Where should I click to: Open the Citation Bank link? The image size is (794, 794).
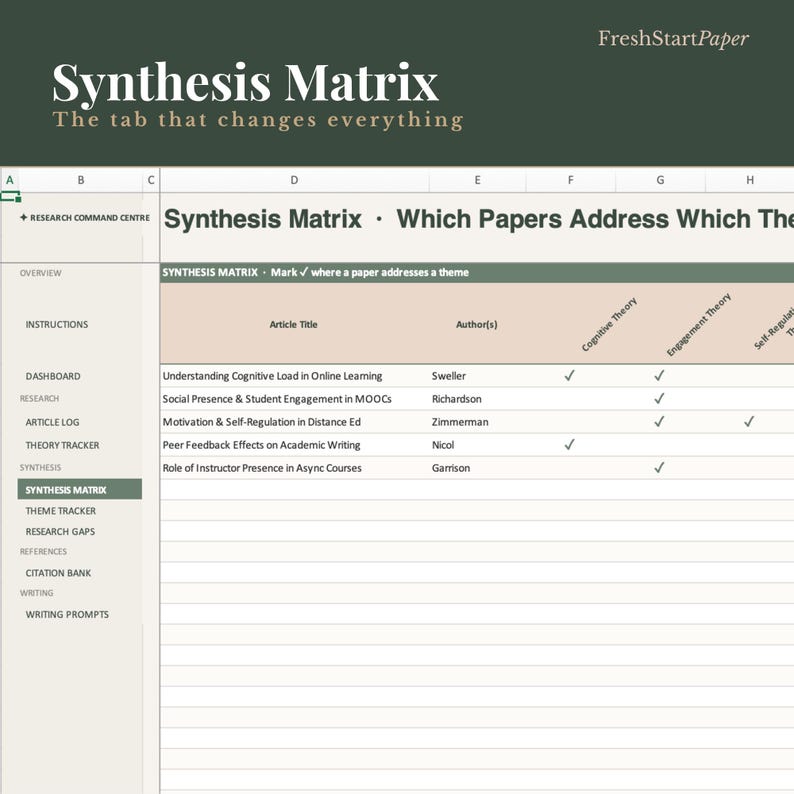coord(58,573)
